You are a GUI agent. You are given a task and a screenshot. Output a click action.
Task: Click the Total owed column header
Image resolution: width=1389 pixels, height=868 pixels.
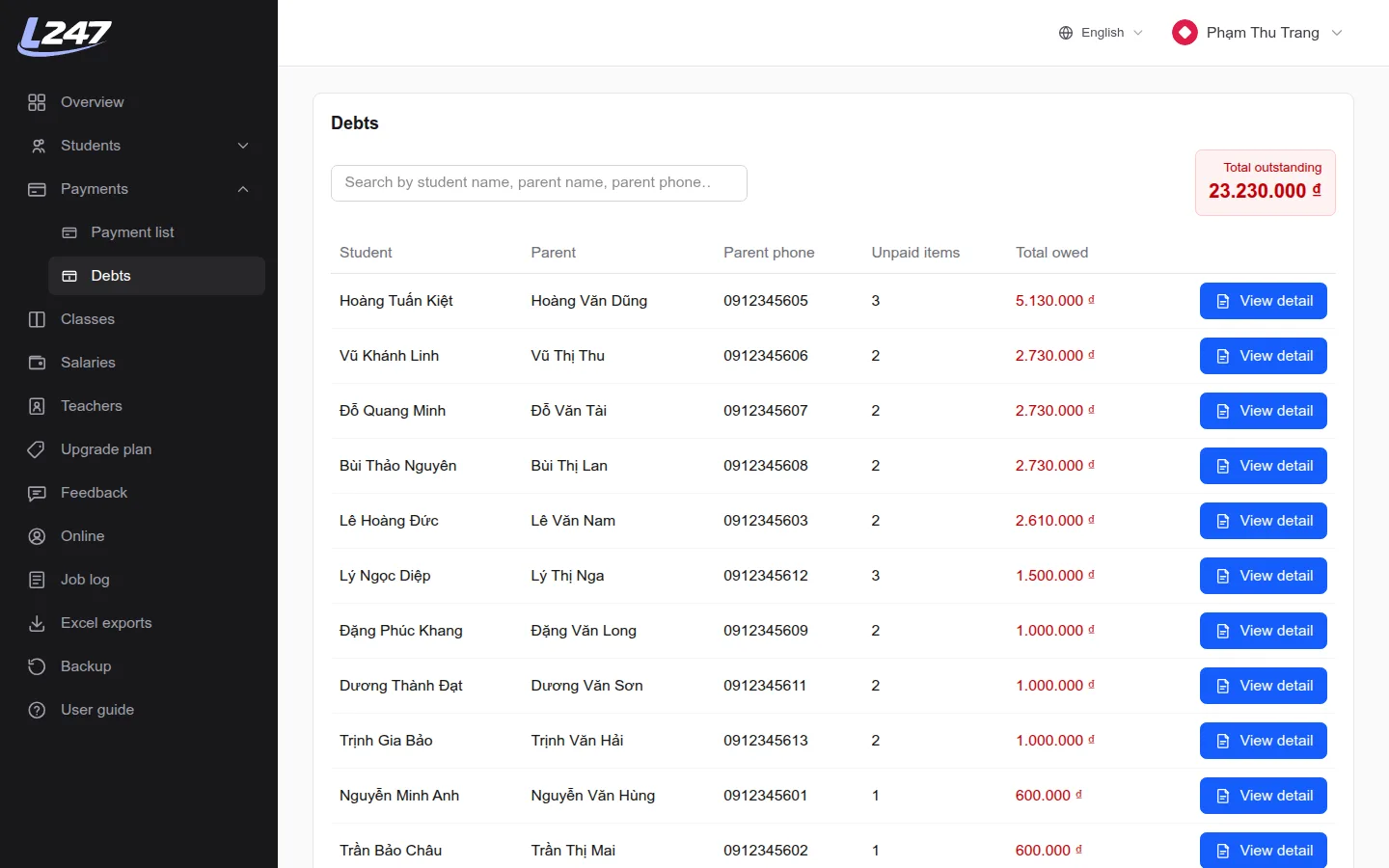coord(1051,253)
